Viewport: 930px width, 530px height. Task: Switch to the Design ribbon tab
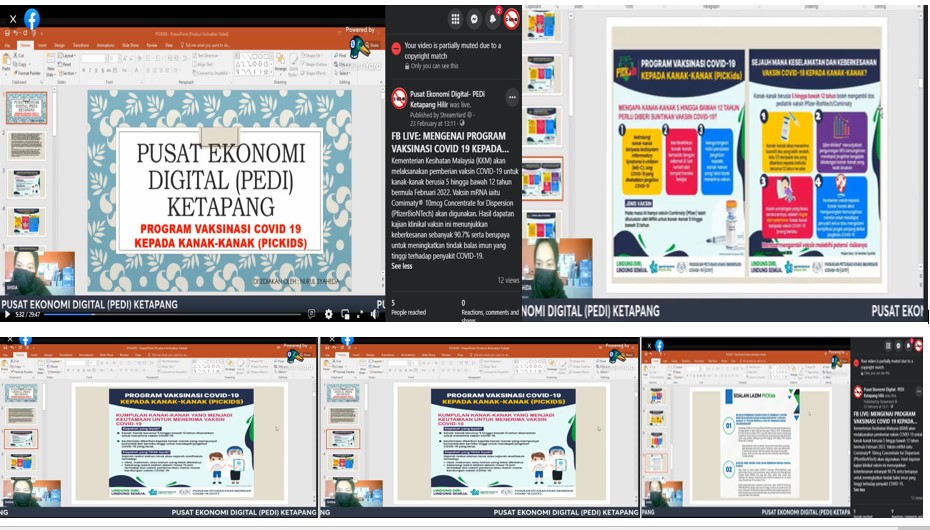[x=59, y=45]
